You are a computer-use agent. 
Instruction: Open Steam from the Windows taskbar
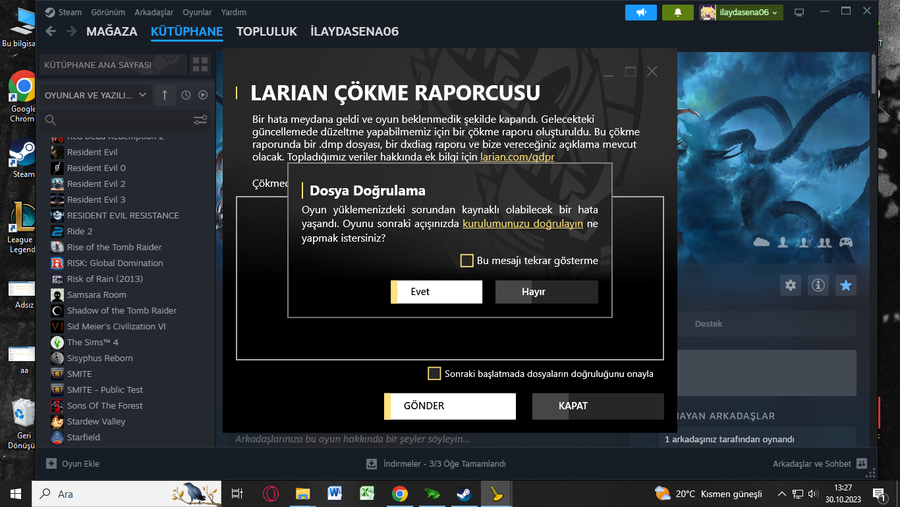click(x=464, y=494)
